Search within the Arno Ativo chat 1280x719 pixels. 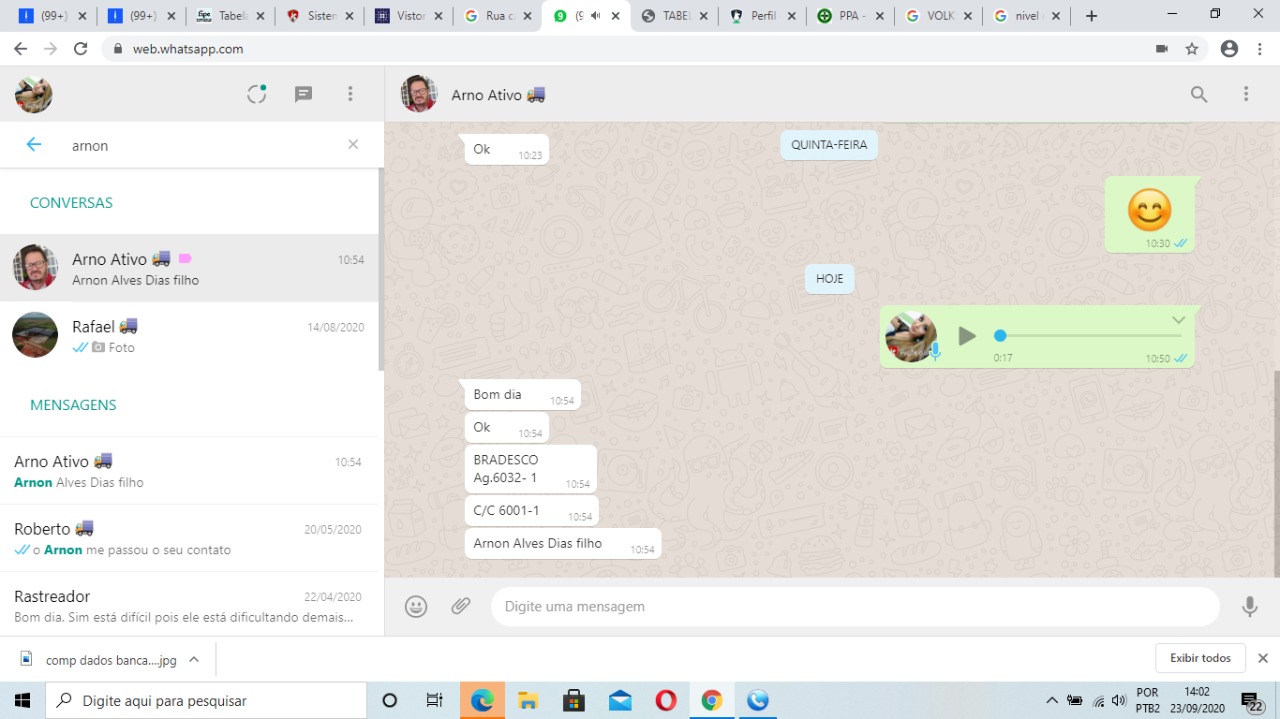point(1198,95)
